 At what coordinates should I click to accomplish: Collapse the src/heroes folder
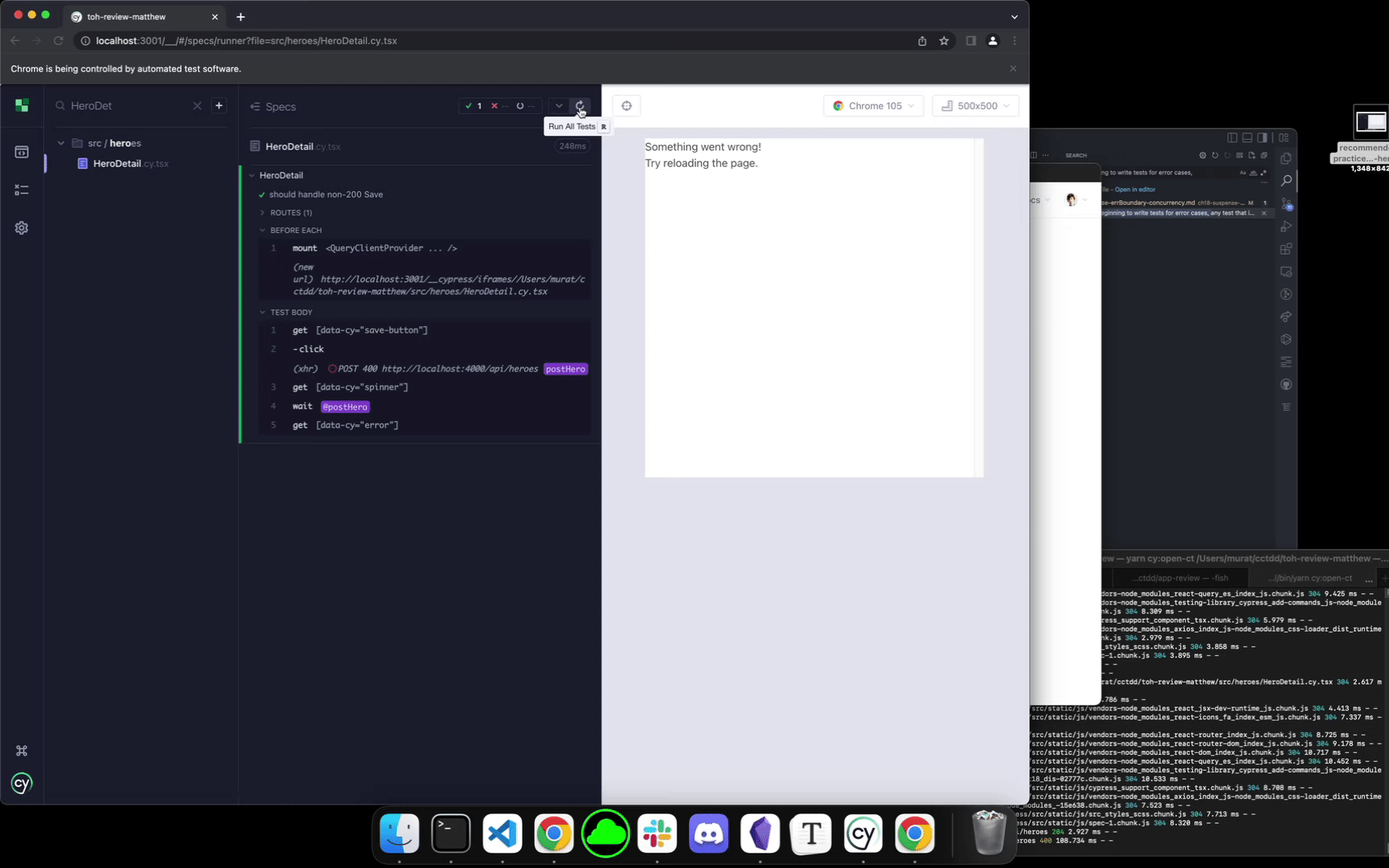click(61, 143)
